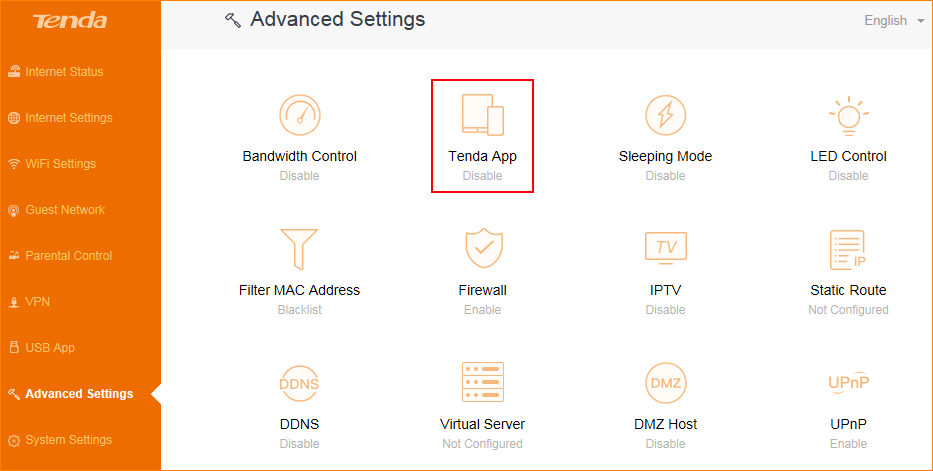
Task: Open System Settings in sidebar
Action: point(68,440)
